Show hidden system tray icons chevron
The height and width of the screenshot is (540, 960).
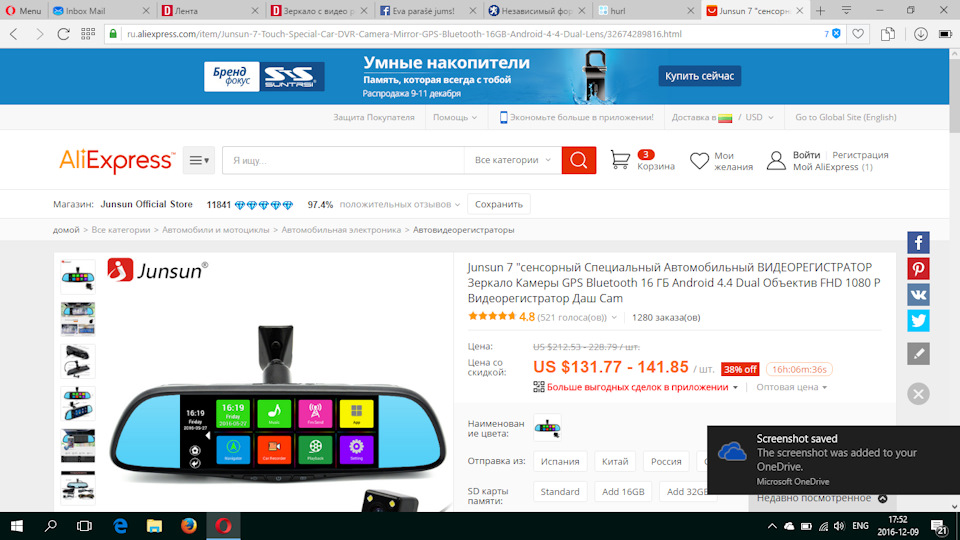(772, 526)
